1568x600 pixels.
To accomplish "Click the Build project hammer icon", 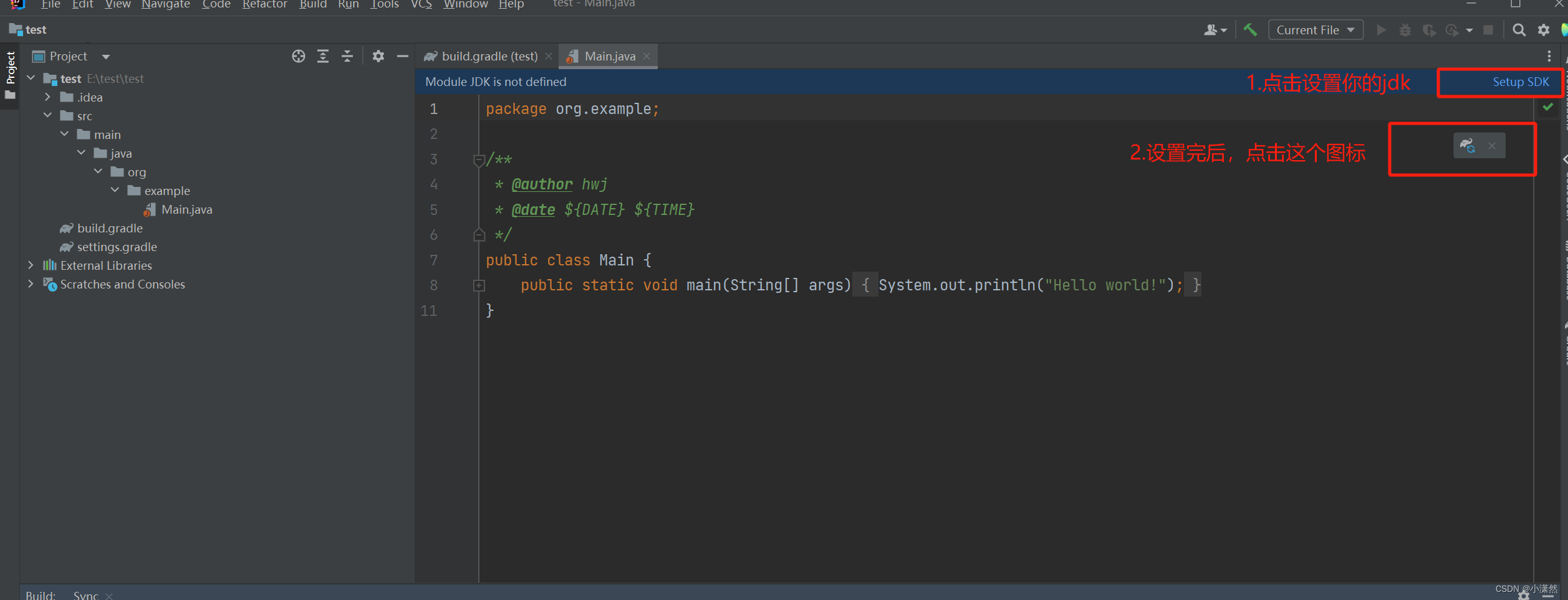I will tap(1249, 29).
